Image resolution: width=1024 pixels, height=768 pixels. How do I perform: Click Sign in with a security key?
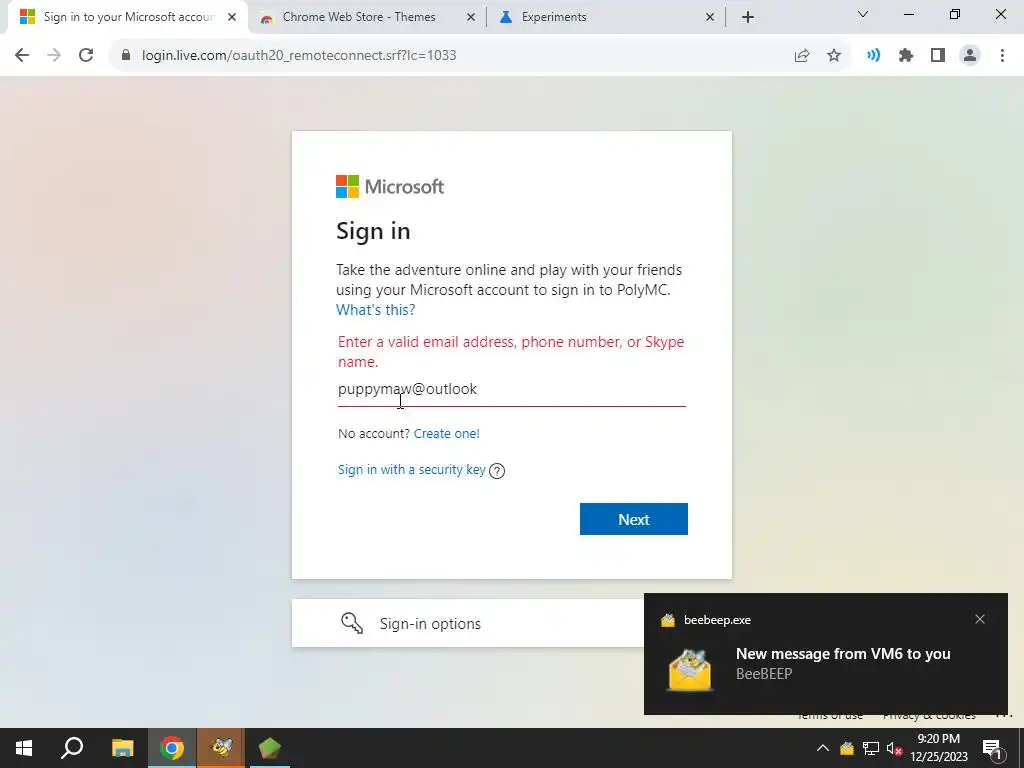click(411, 470)
